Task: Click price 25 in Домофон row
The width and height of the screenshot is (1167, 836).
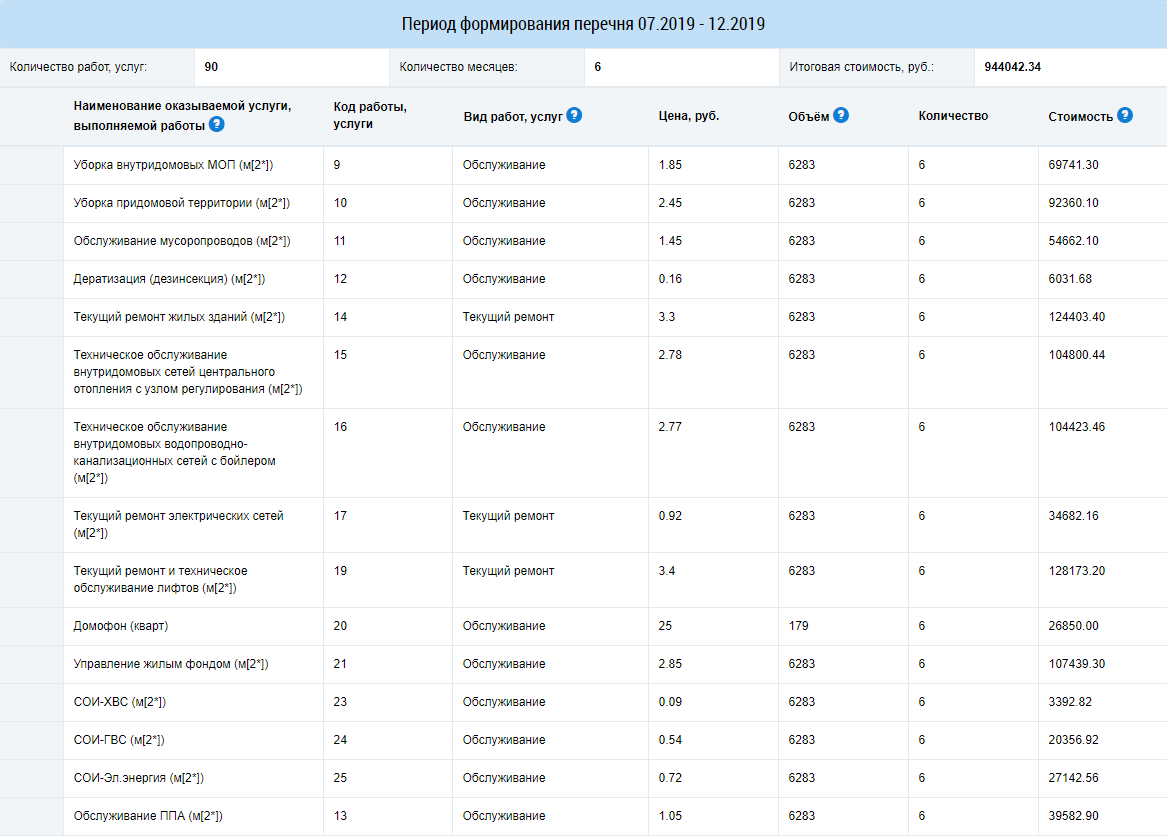Action: tap(665, 626)
